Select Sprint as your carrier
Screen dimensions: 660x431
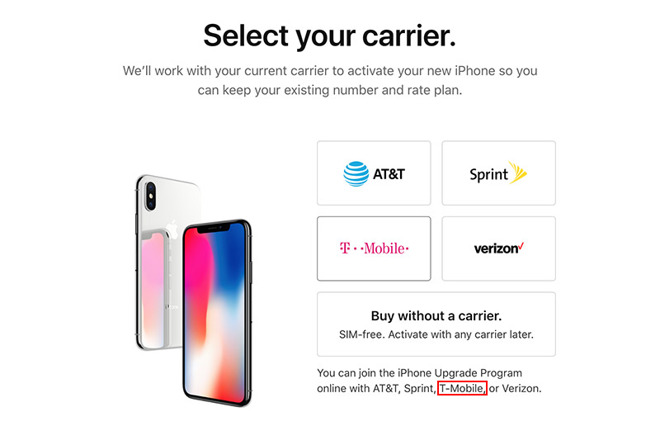499,173
